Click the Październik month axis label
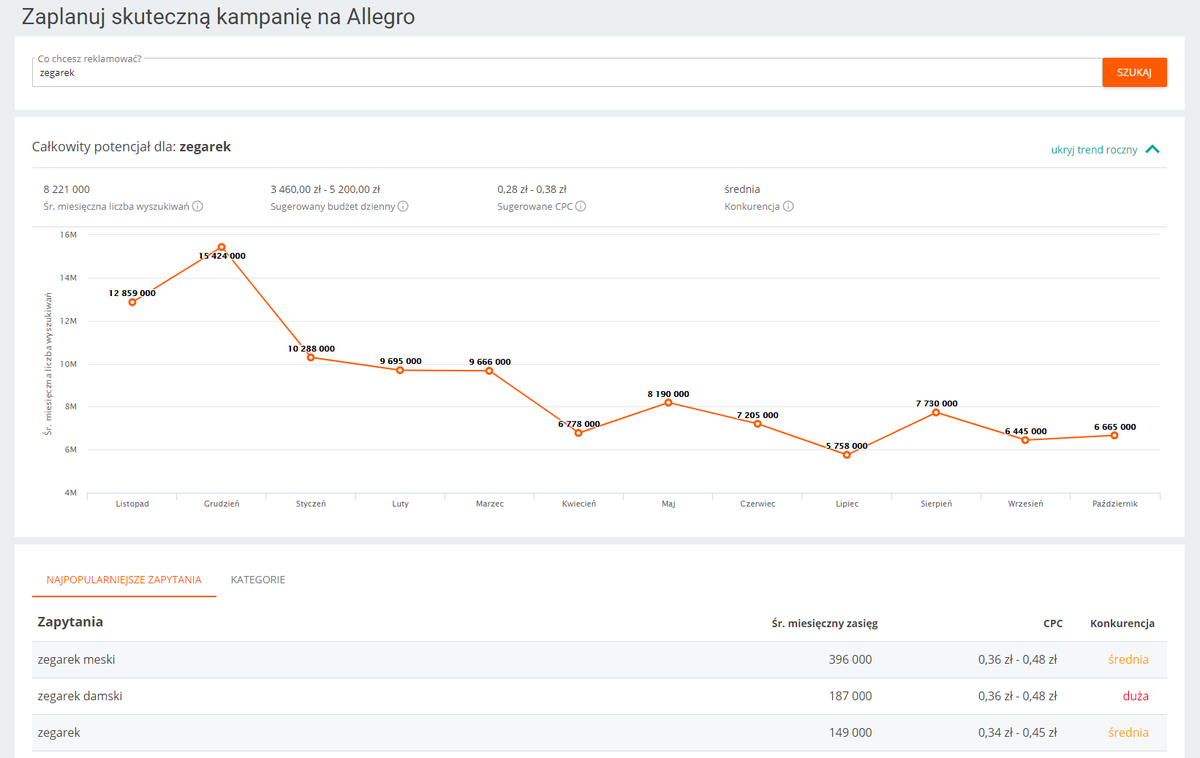Image resolution: width=1200 pixels, height=758 pixels. [x=1114, y=504]
